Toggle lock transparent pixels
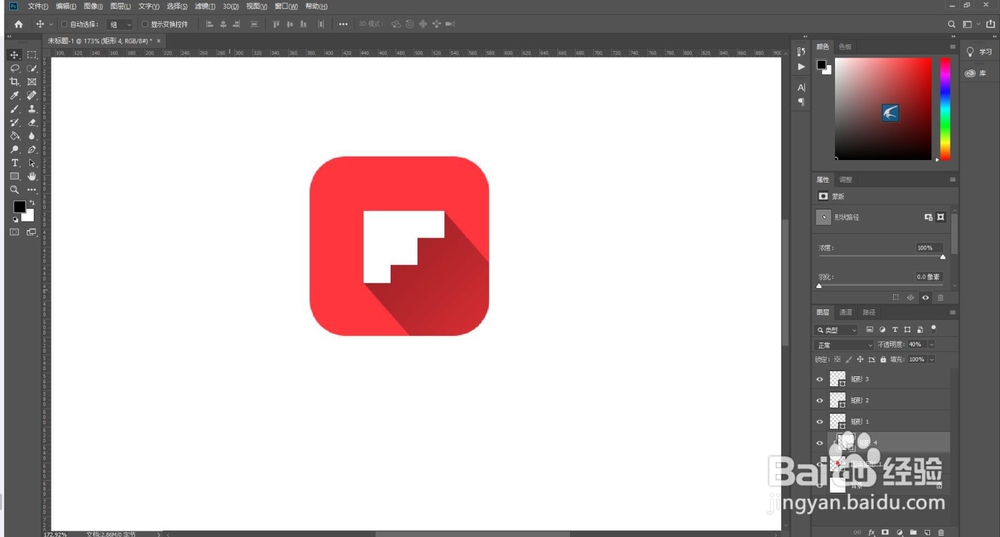1000x537 pixels. (x=837, y=360)
